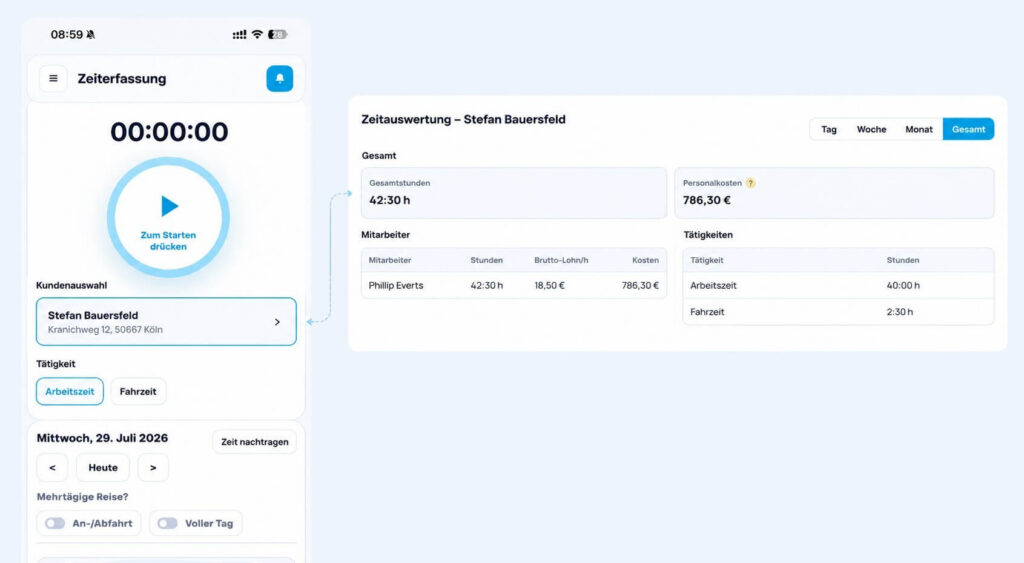The image size is (1024, 563).
Task: Click the Zeiterfassung app title
Action: click(122, 79)
